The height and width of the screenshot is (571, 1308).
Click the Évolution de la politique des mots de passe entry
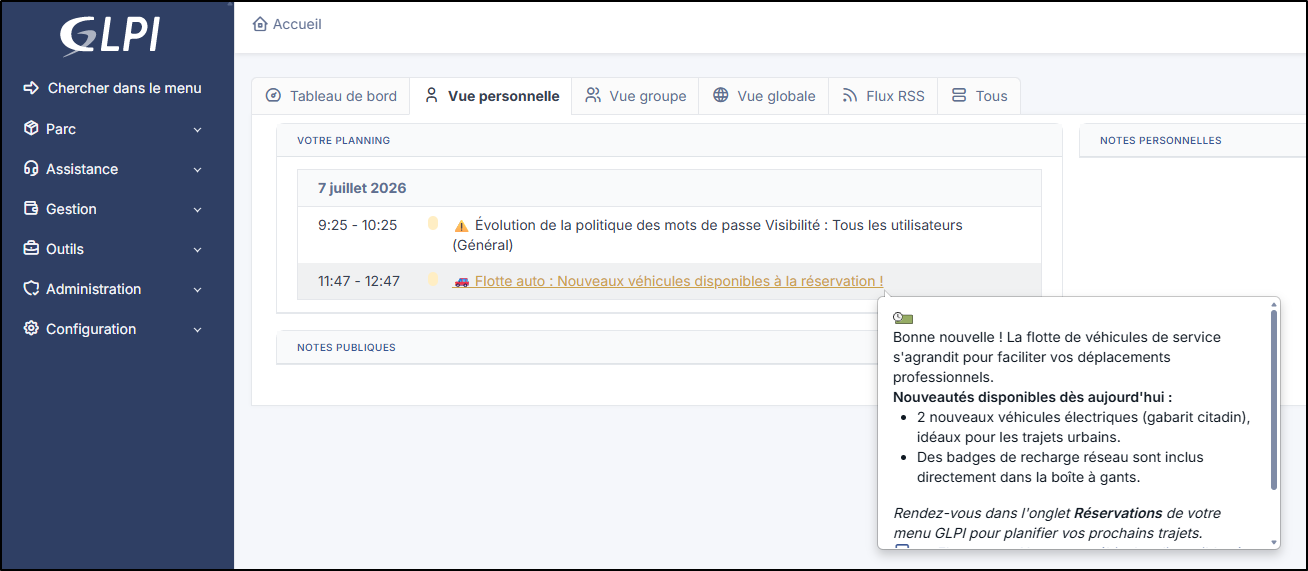[707, 235]
